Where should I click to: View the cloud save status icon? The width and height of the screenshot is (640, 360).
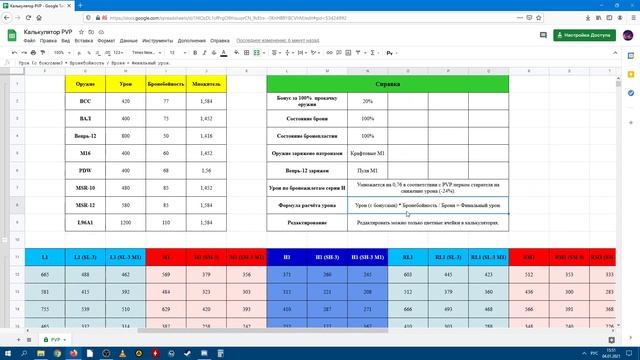(x=101, y=32)
